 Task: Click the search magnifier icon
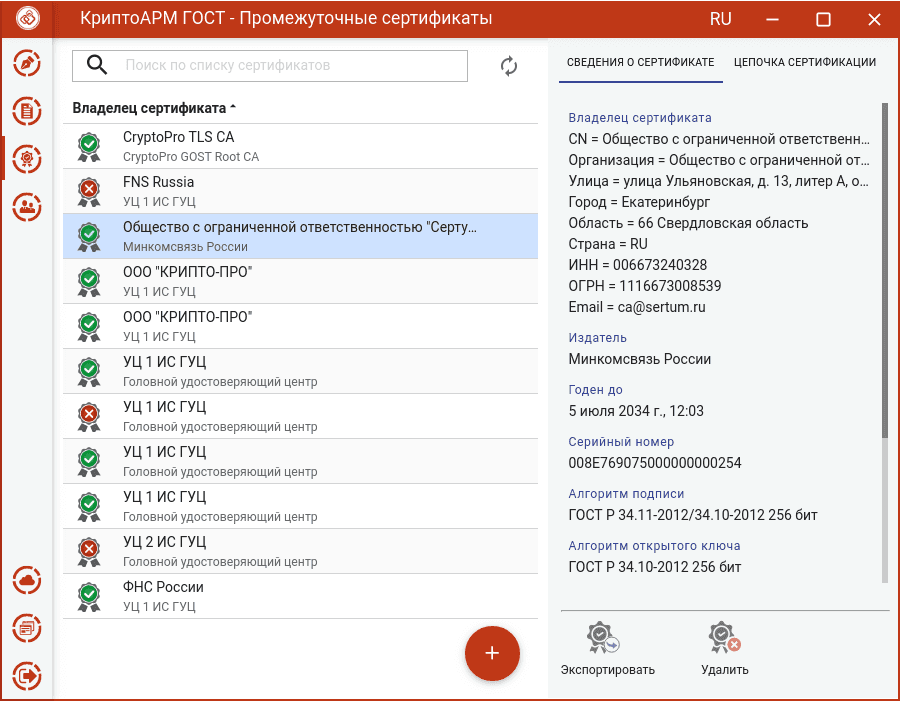(97, 65)
